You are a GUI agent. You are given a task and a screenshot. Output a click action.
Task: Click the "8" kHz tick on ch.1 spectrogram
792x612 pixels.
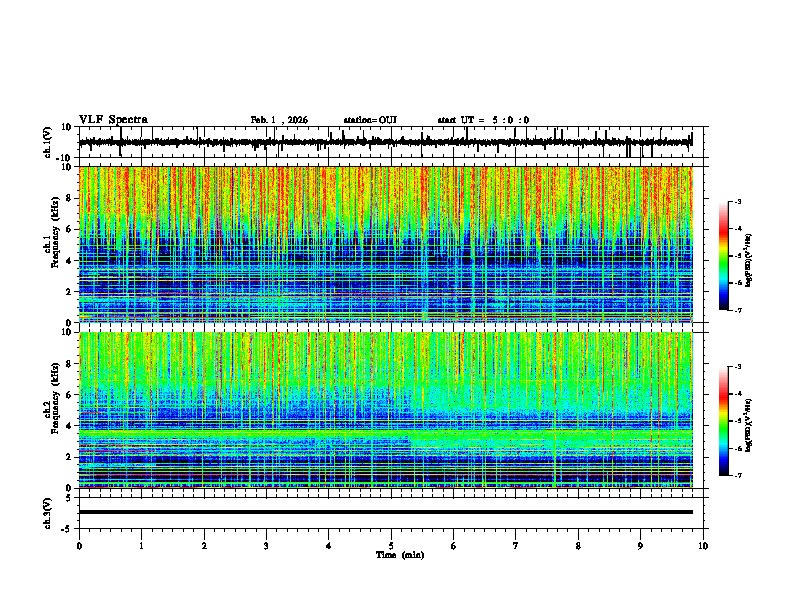(x=70, y=198)
